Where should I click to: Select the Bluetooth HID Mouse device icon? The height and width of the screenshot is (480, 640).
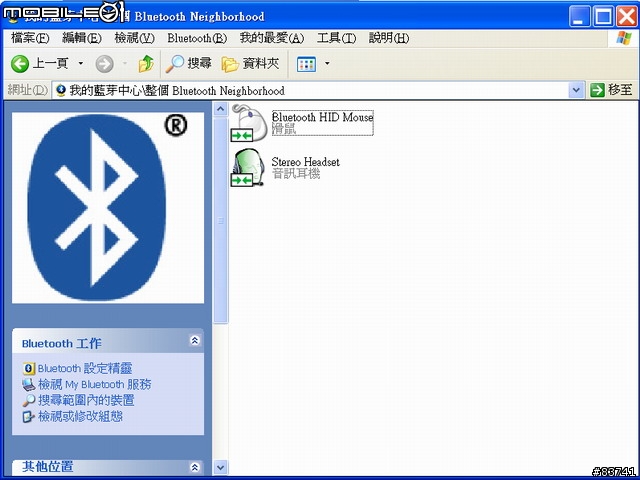pyautogui.click(x=249, y=123)
